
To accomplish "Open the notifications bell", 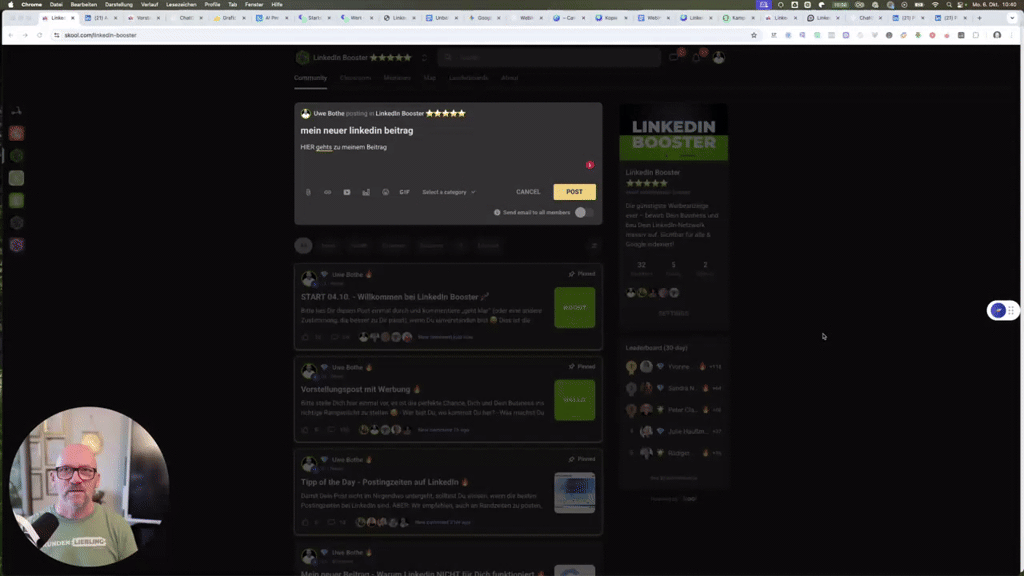I will point(697,57).
